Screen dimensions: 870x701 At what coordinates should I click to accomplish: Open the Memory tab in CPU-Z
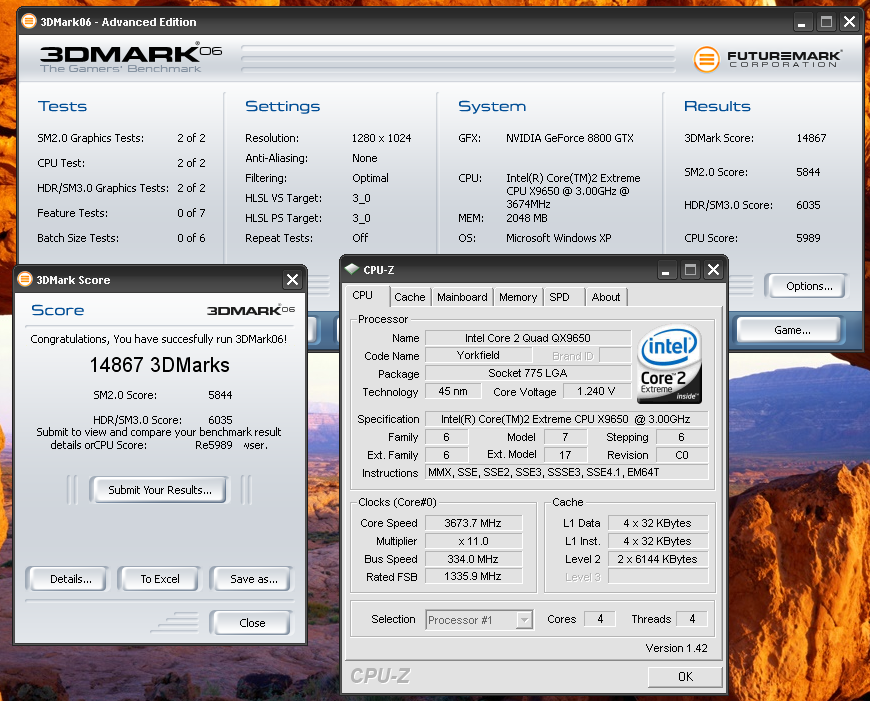pyautogui.click(x=518, y=297)
